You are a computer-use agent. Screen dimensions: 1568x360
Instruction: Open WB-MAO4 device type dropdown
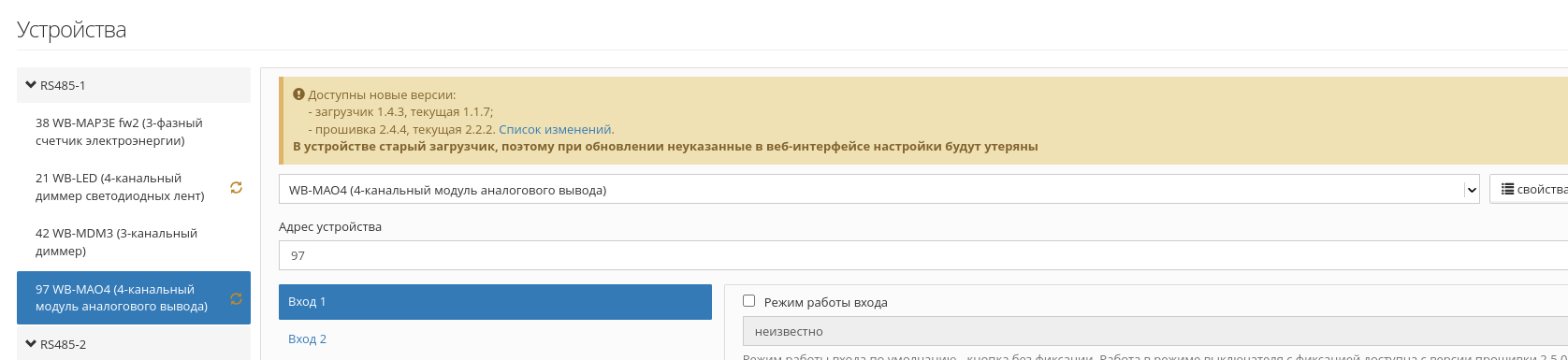tap(878, 190)
